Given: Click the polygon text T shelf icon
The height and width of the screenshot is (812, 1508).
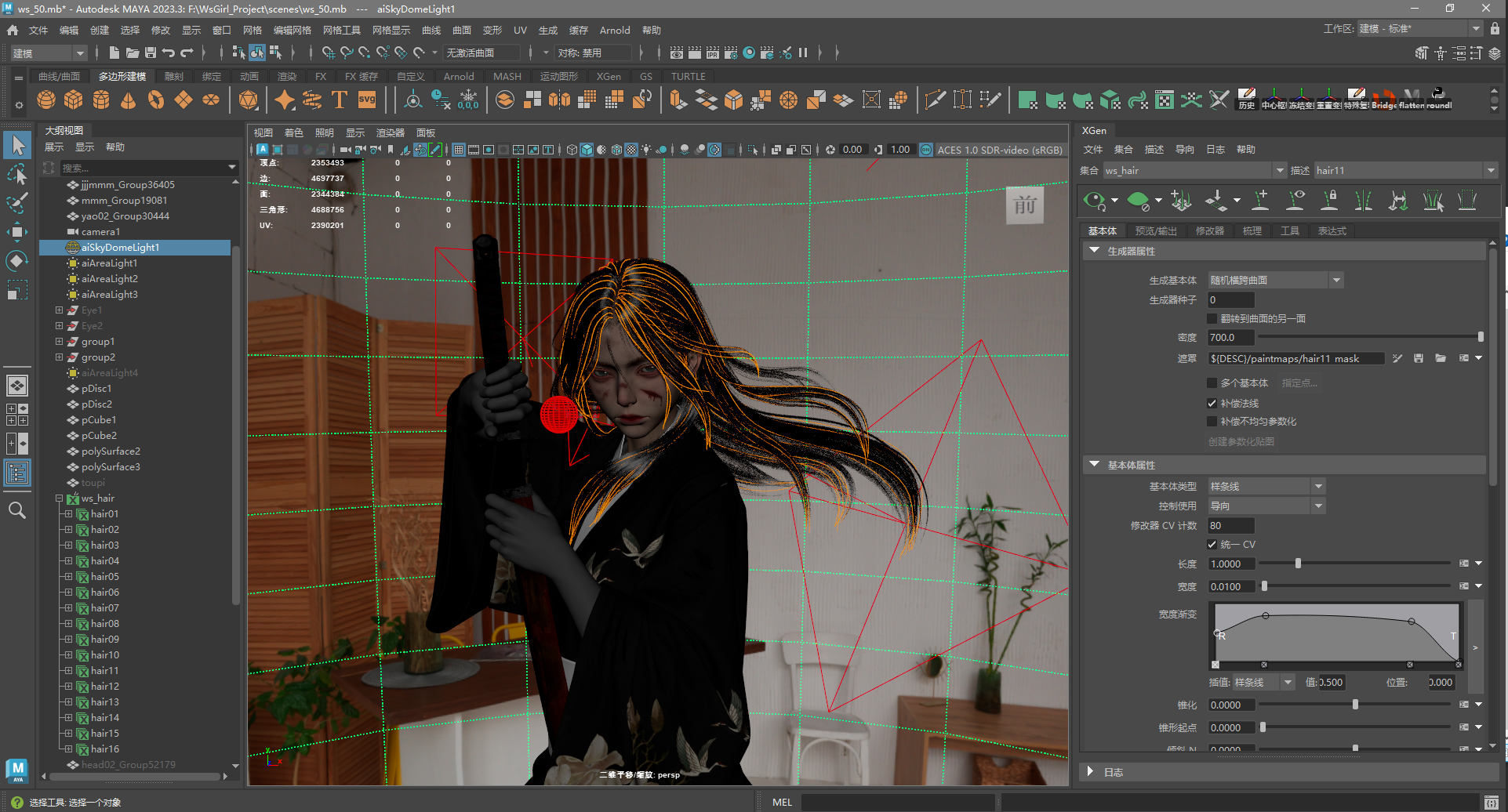Looking at the screenshot, I should pos(340,100).
